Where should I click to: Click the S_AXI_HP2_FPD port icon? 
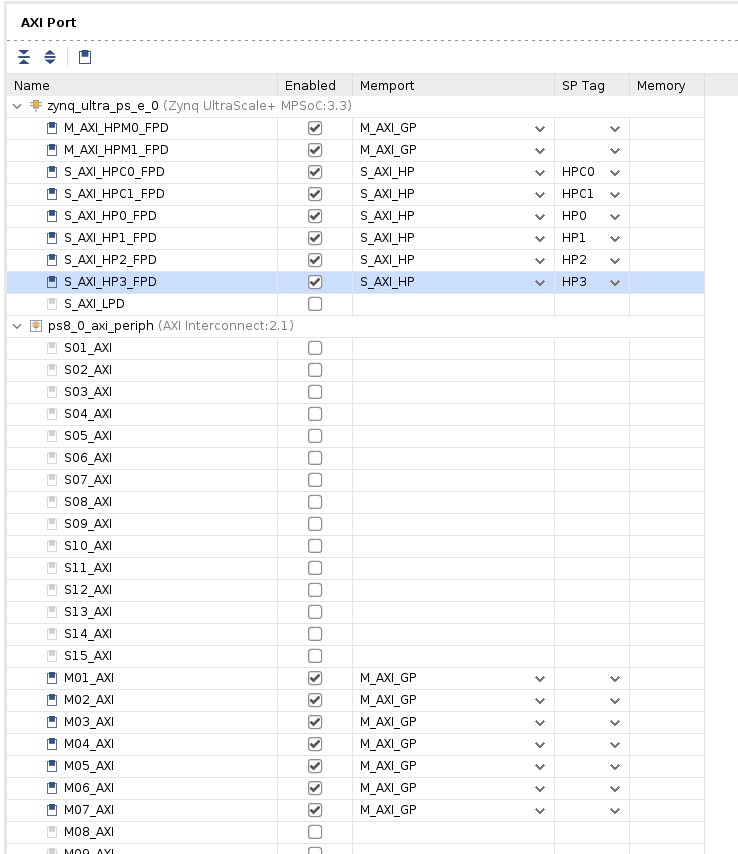tap(52, 260)
